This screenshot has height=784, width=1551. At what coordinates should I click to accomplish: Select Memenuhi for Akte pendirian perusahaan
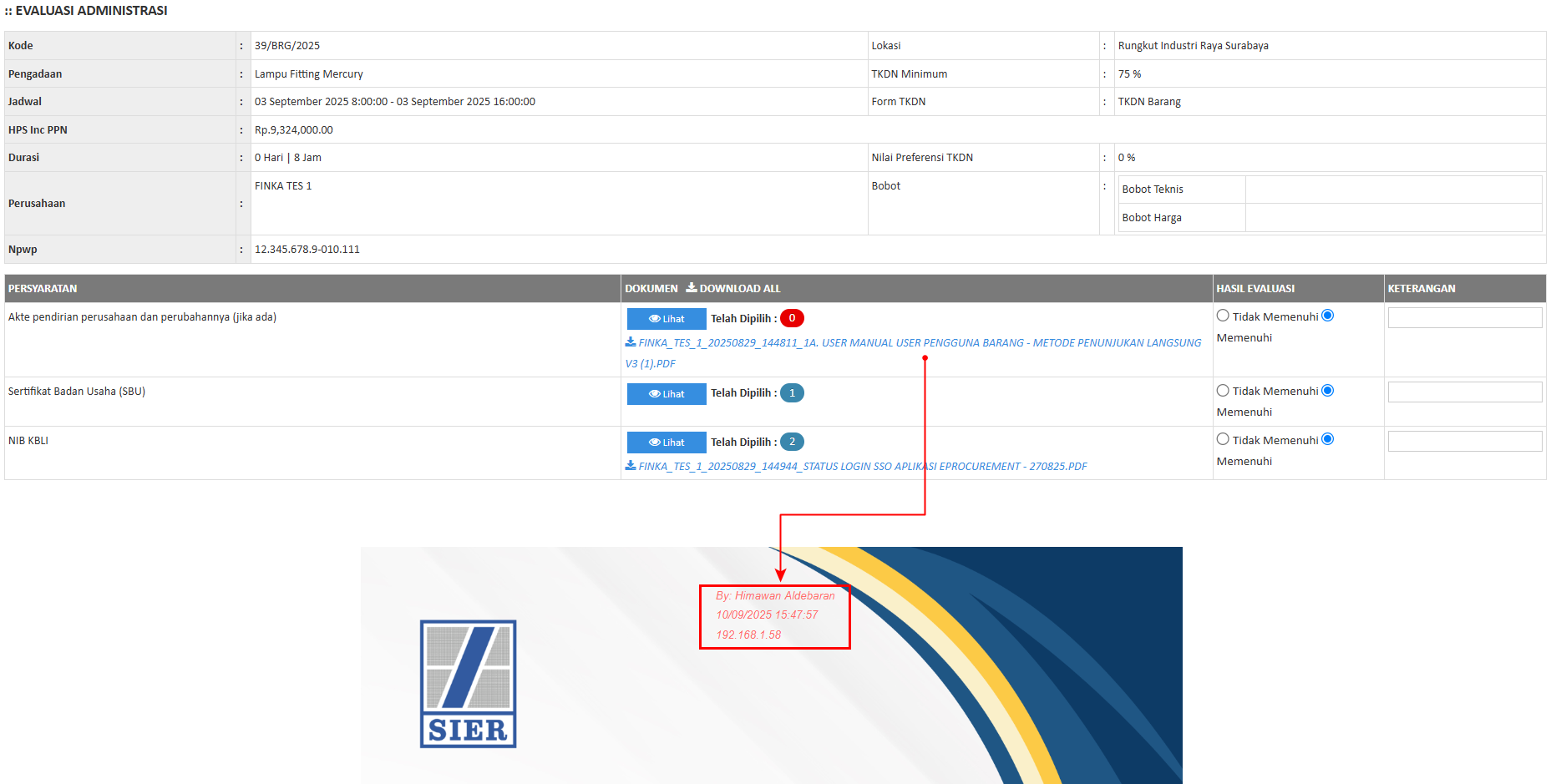1328,316
